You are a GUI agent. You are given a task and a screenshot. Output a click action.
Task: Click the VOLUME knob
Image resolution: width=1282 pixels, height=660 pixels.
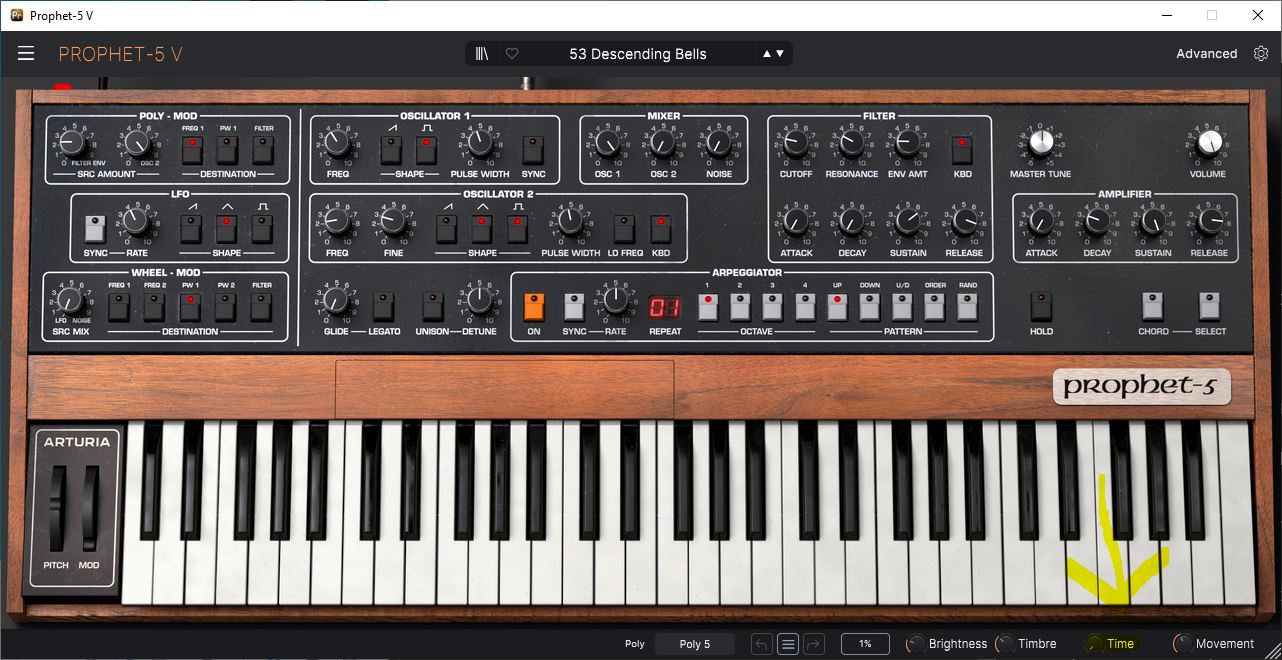(1208, 143)
